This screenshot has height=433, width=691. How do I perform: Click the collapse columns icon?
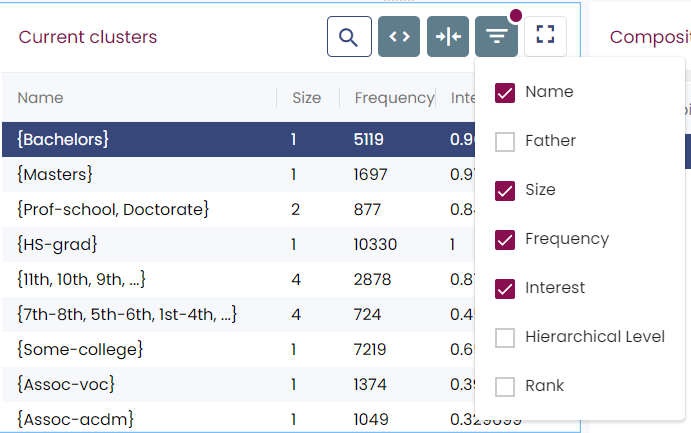(x=448, y=37)
